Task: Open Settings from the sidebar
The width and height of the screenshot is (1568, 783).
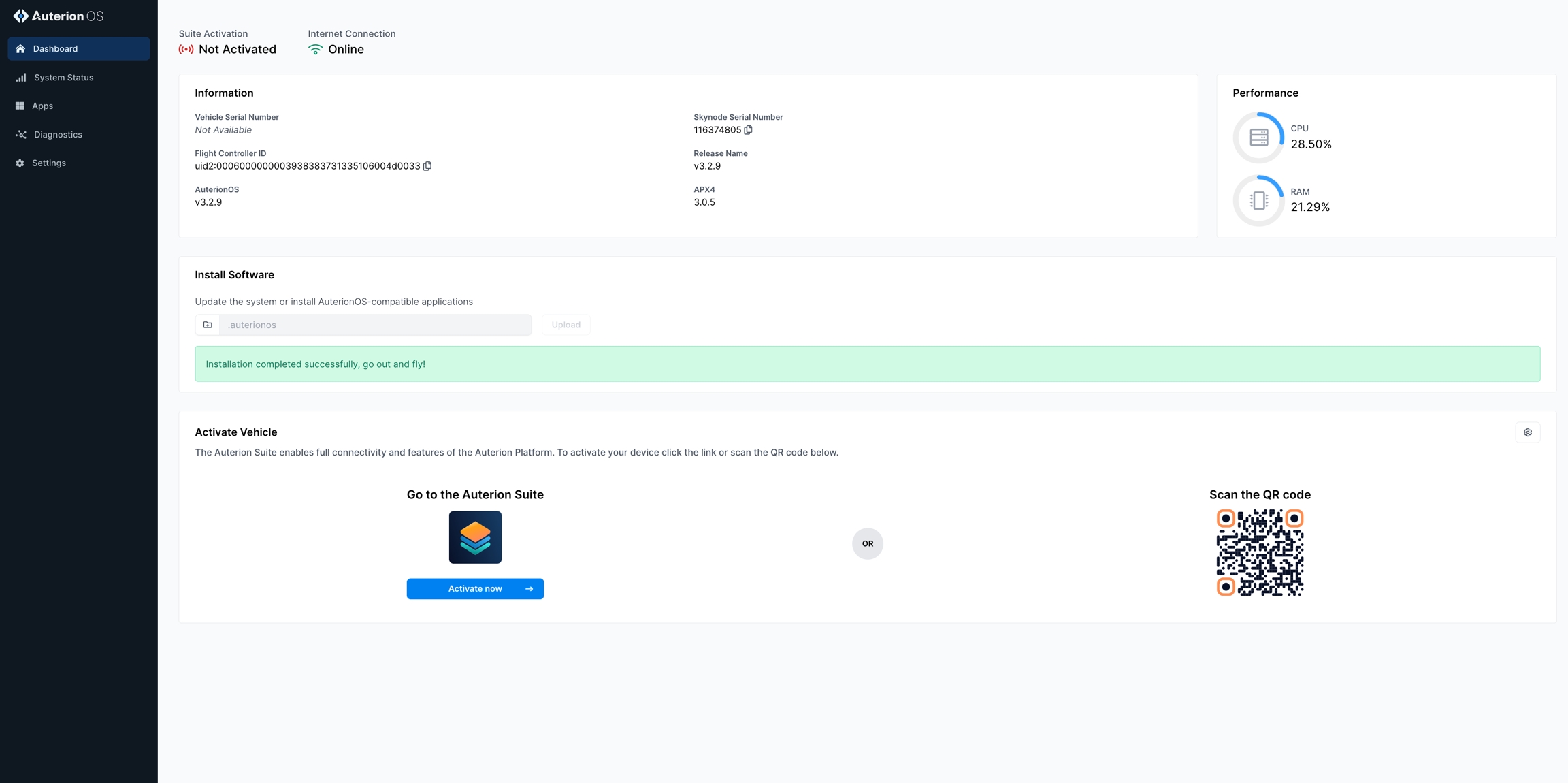Action: pos(48,163)
